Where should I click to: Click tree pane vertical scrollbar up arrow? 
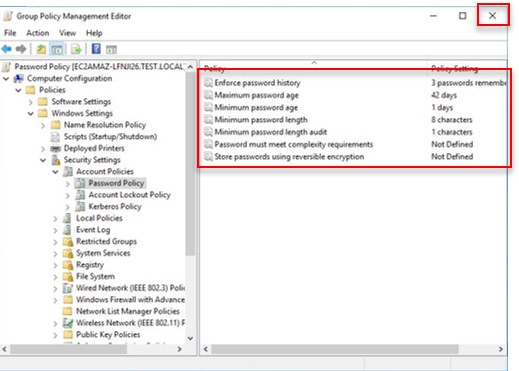coord(190,67)
